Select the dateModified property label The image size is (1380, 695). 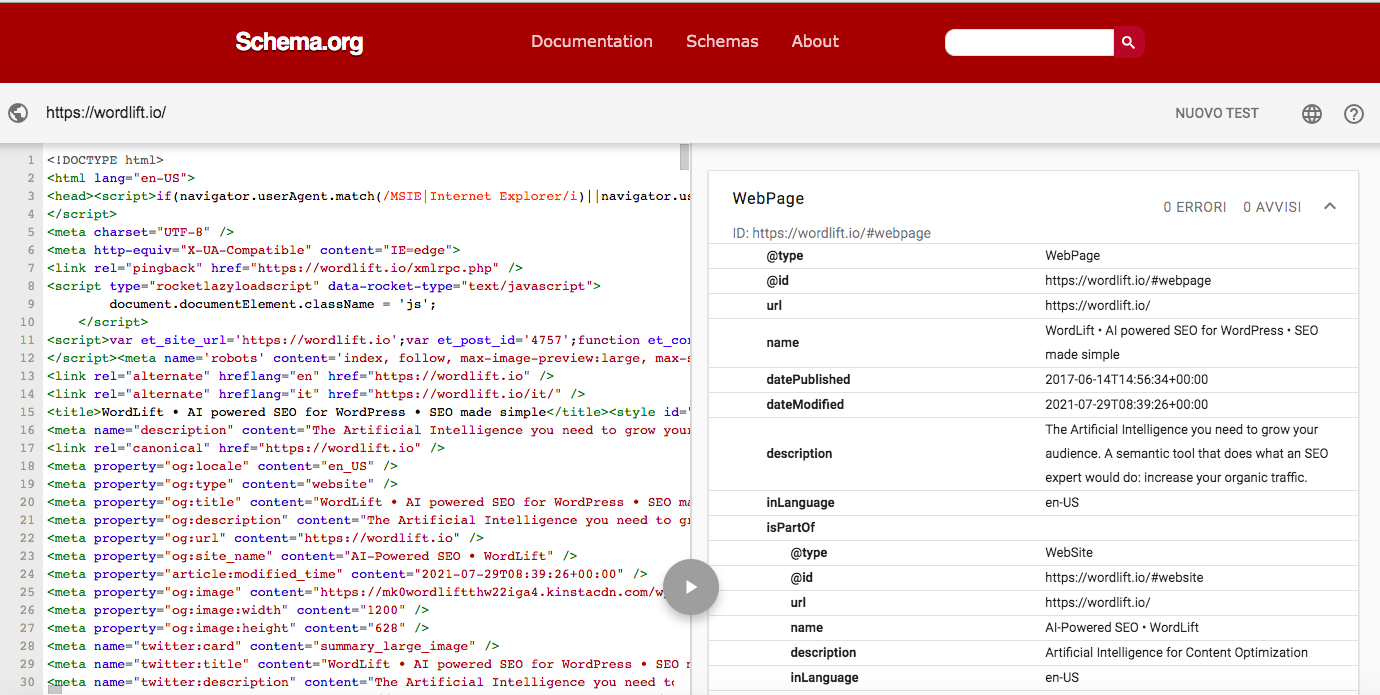[805, 405]
